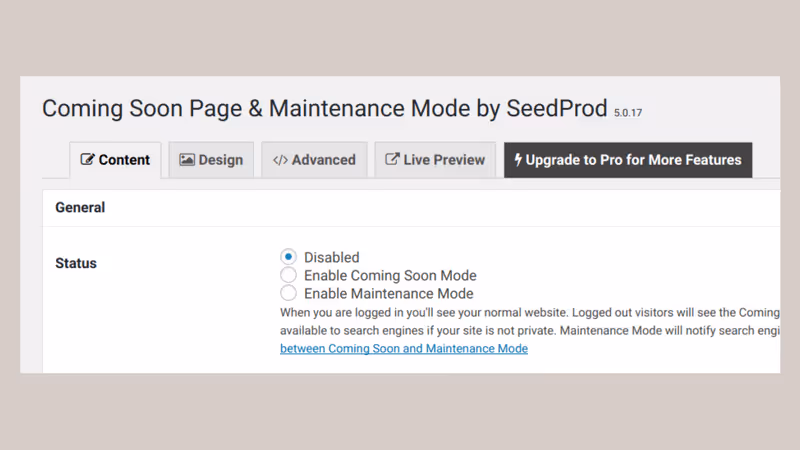The height and width of the screenshot is (450, 800).
Task: Click the pencil edit icon on Content tab
Action: pyautogui.click(x=87, y=160)
